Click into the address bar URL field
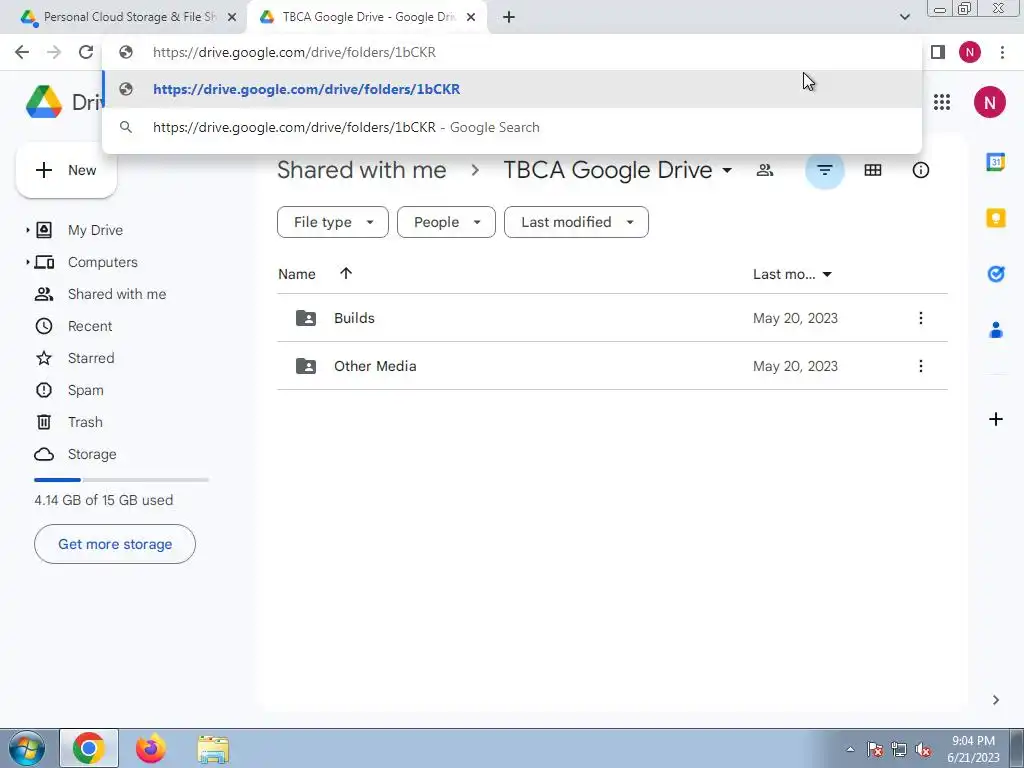 512,52
